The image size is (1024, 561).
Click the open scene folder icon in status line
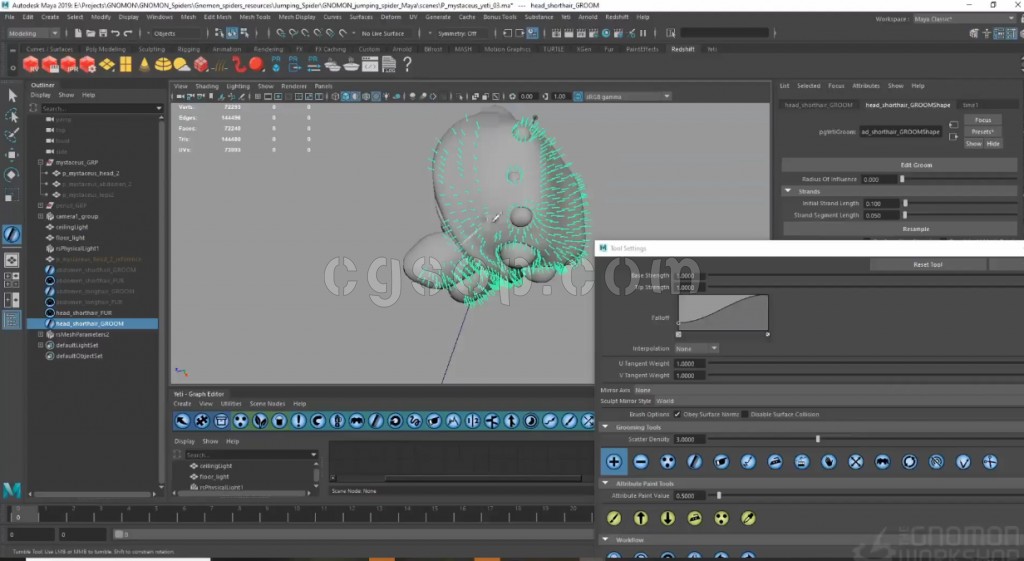pos(91,33)
